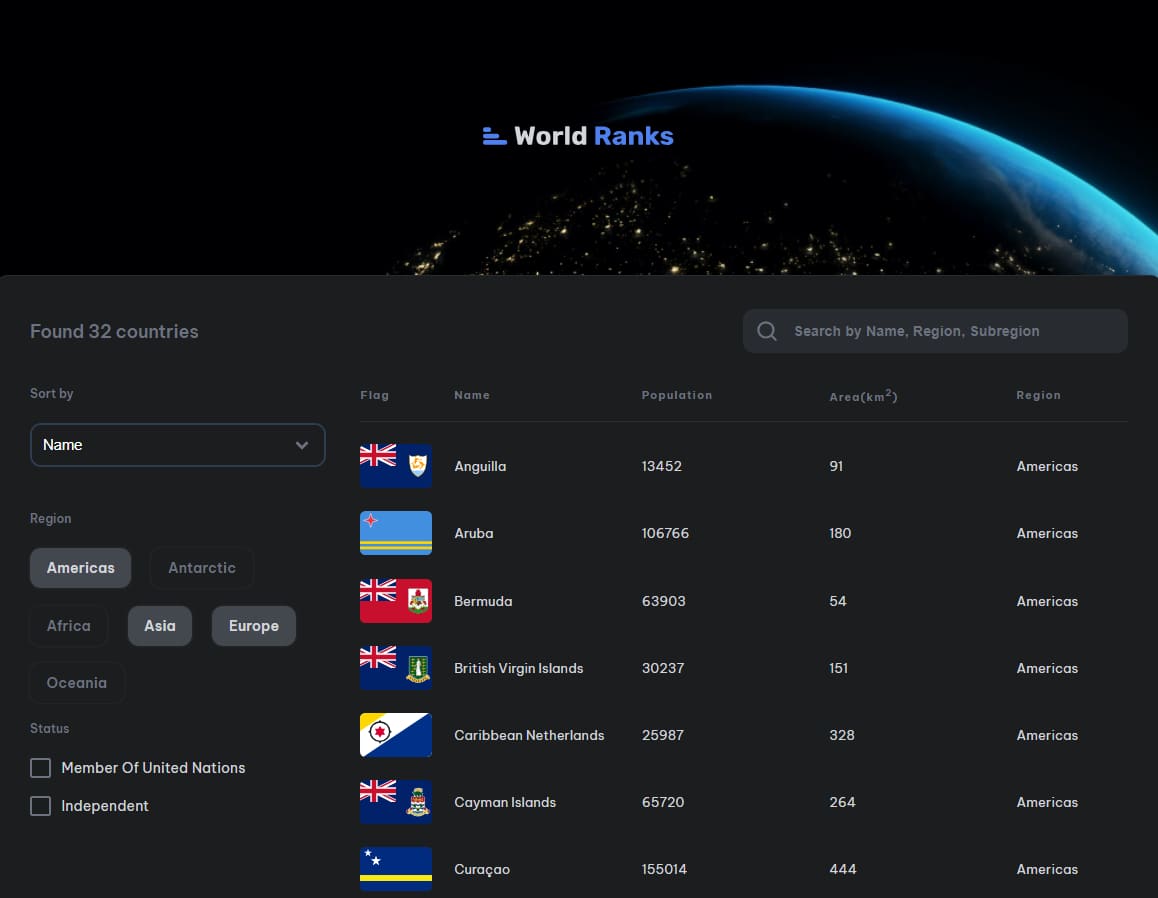Click the Bermuda flag thumbnail

(x=395, y=600)
